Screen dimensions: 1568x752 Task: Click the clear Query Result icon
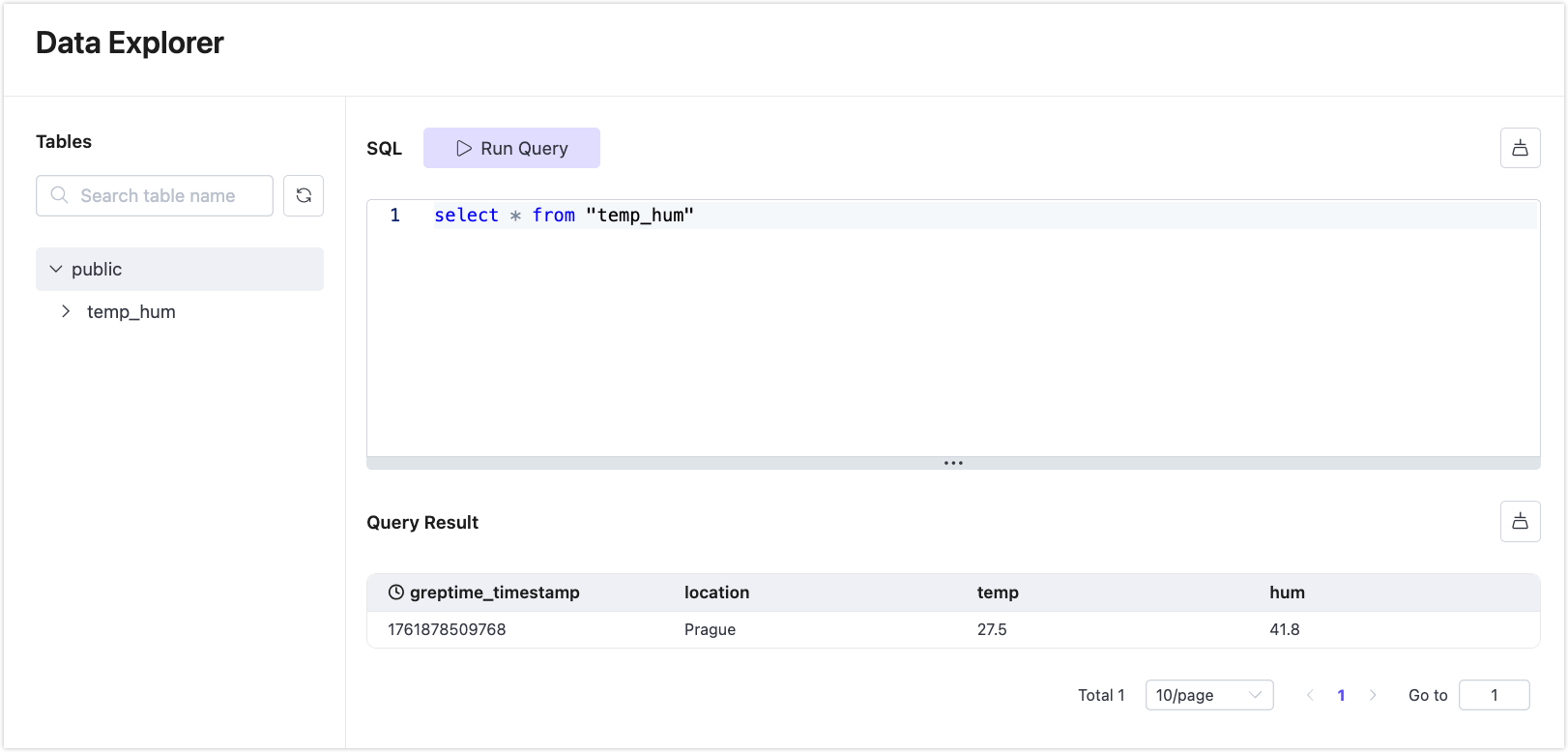(1520, 522)
